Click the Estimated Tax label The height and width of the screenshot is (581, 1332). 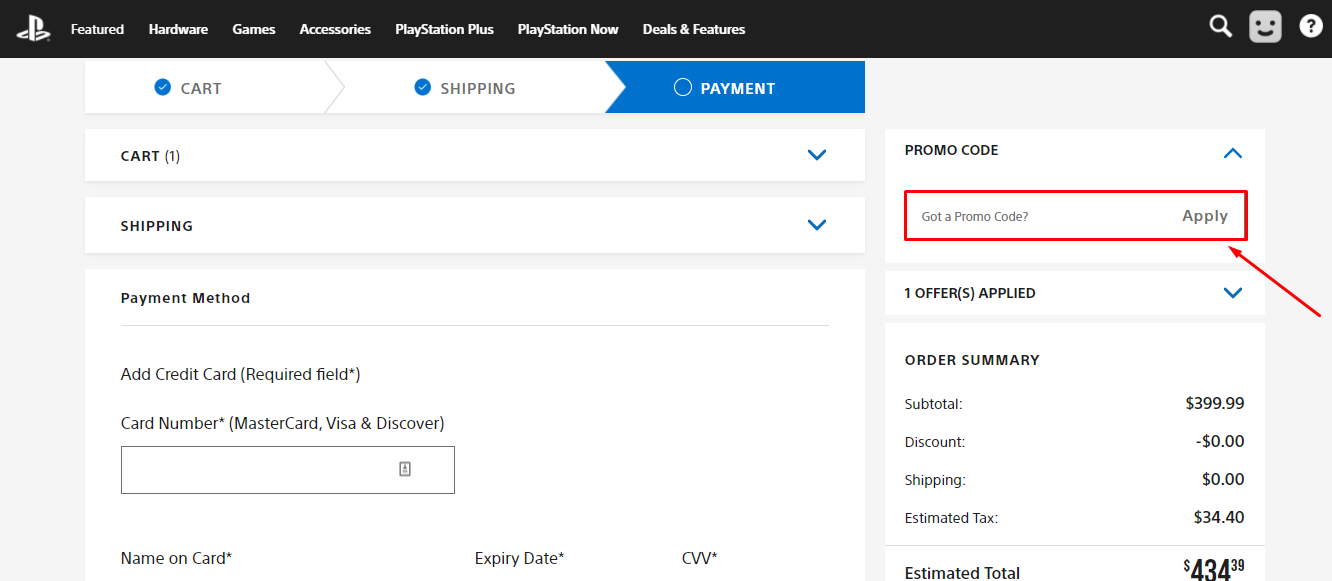click(951, 518)
